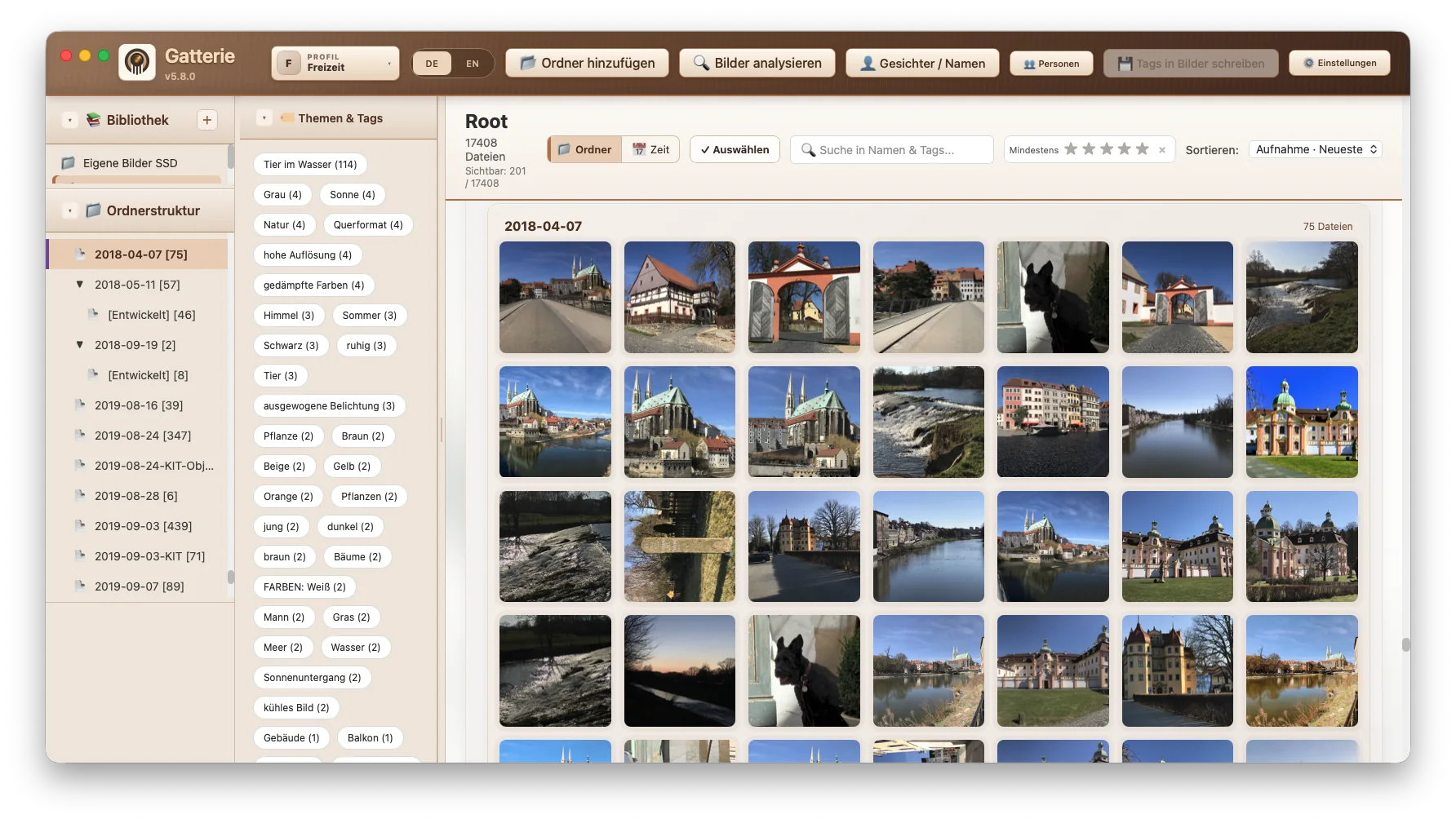Screen dimensions: 1456x823
Task: Open the Profil Freizeit dropdown
Action: 335,63
